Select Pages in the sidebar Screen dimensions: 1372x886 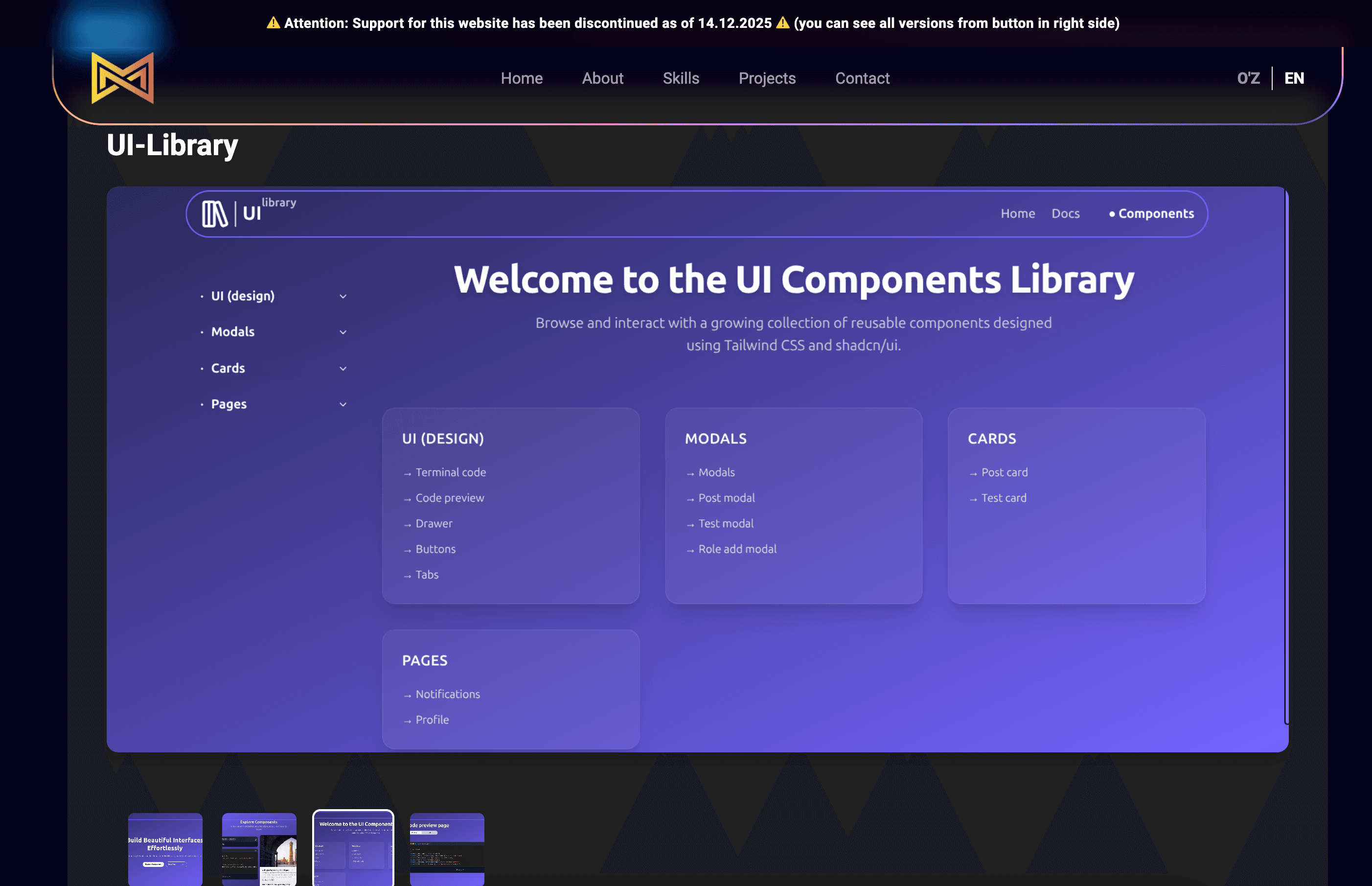(x=229, y=404)
